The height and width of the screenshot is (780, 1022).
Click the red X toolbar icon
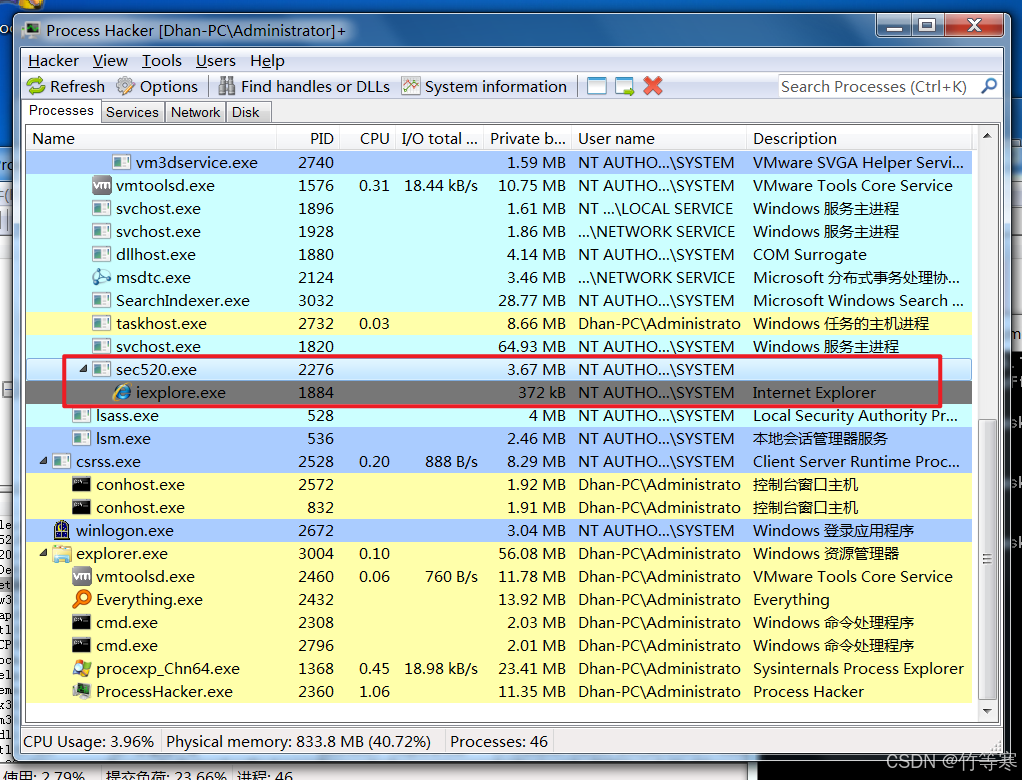click(x=653, y=87)
